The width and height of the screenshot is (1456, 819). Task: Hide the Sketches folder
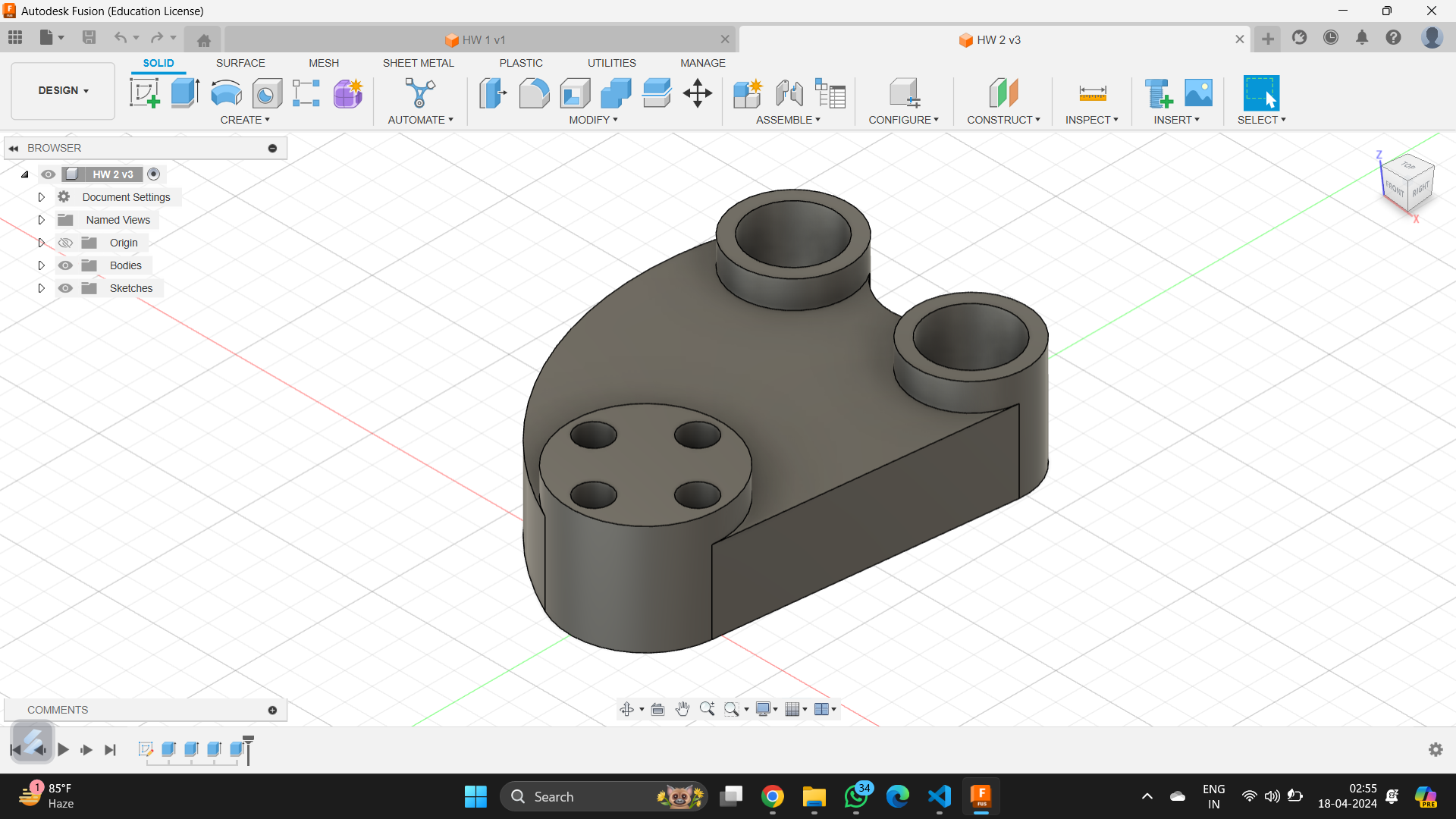pos(66,288)
